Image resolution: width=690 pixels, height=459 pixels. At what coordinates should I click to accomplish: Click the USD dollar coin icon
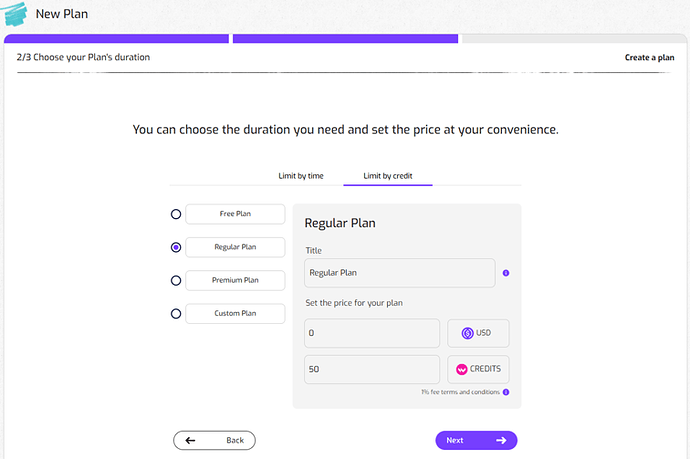467,333
